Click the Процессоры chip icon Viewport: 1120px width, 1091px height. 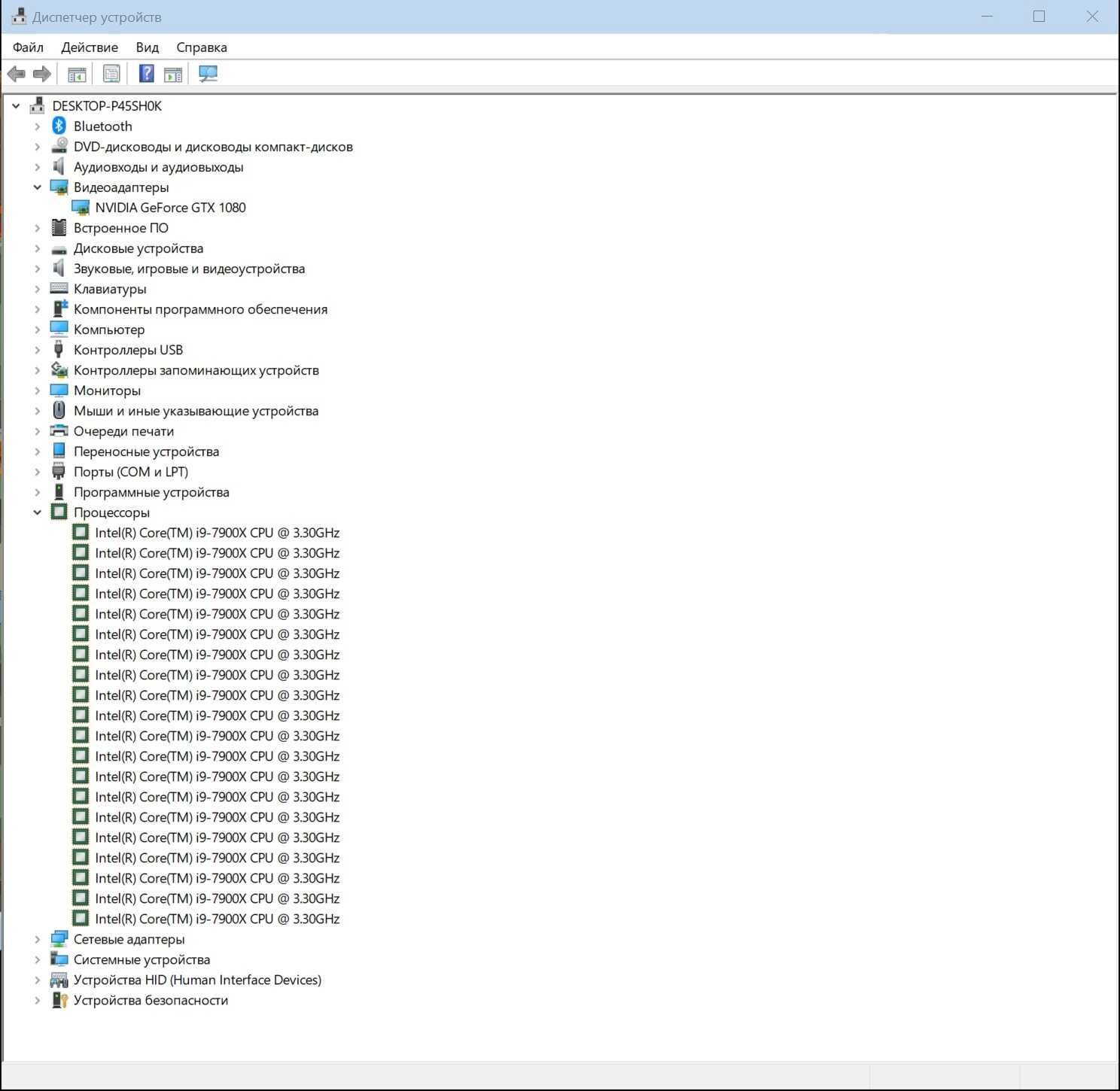click(x=59, y=512)
